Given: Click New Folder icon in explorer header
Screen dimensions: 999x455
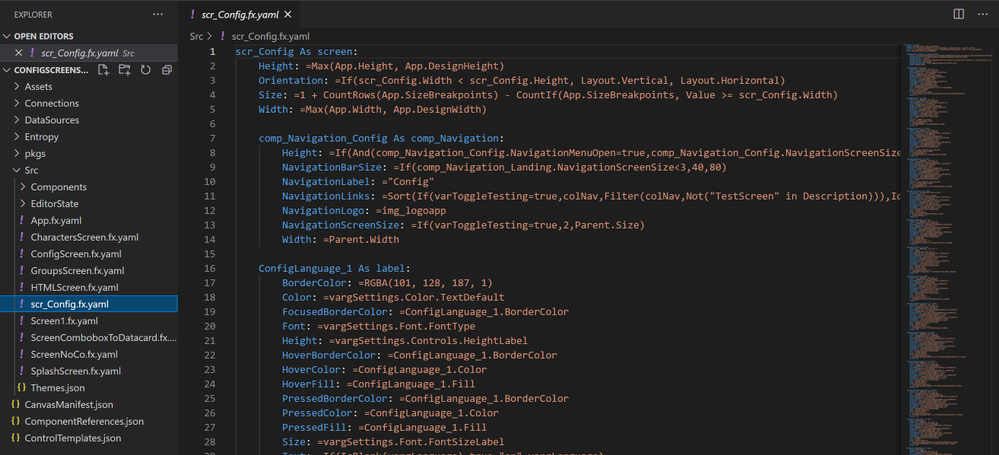Looking at the screenshot, I should pos(124,69).
